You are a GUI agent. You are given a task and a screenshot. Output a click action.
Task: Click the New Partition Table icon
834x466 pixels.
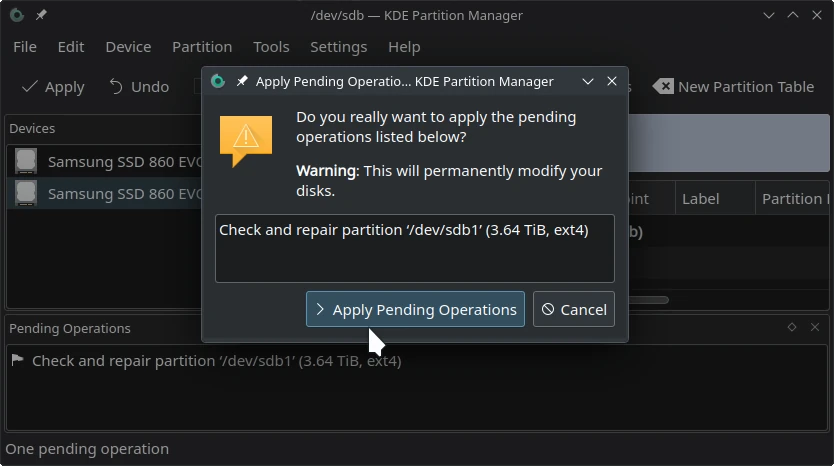click(x=663, y=87)
